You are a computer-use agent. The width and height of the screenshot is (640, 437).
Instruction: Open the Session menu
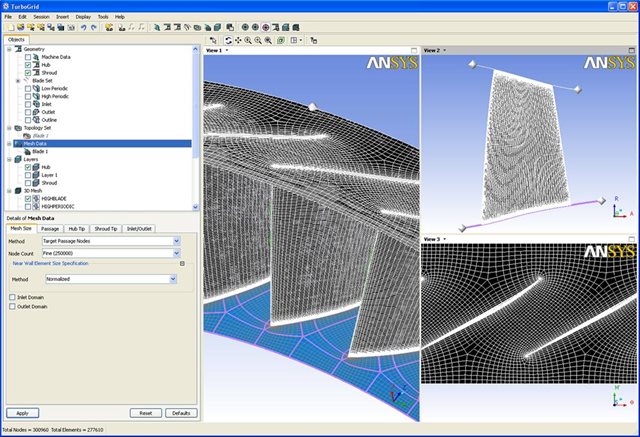click(41, 17)
